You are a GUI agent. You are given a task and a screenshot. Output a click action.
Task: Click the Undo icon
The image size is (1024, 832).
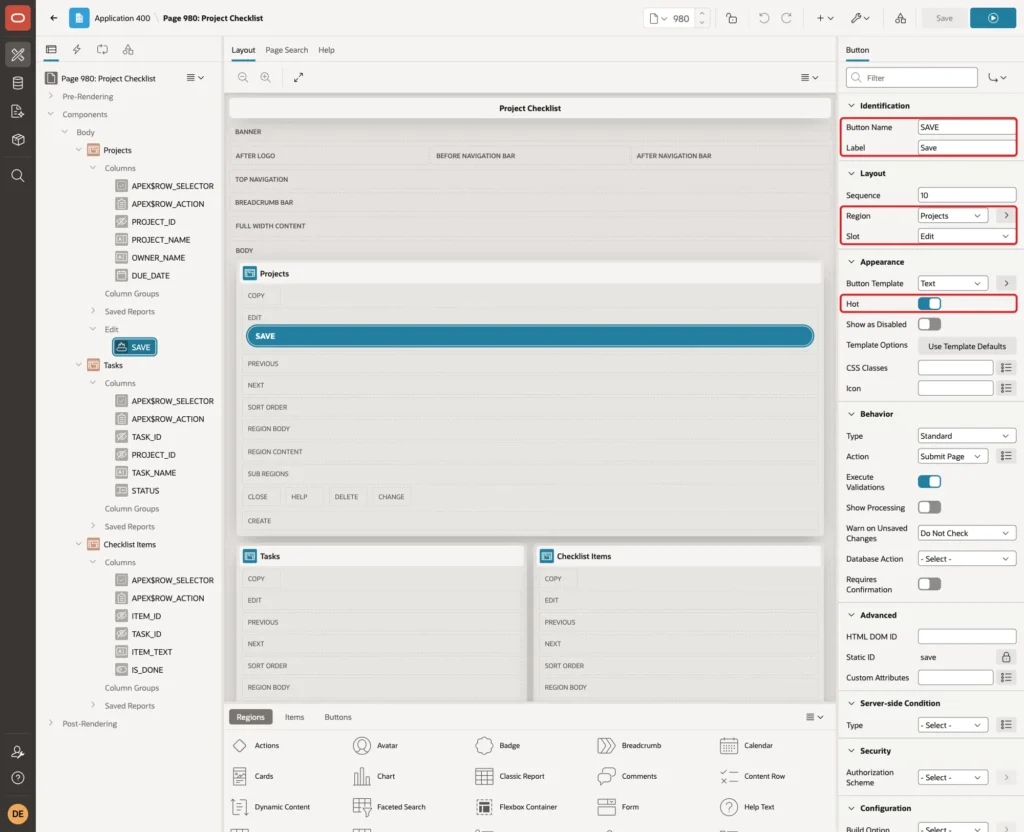click(763, 18)
